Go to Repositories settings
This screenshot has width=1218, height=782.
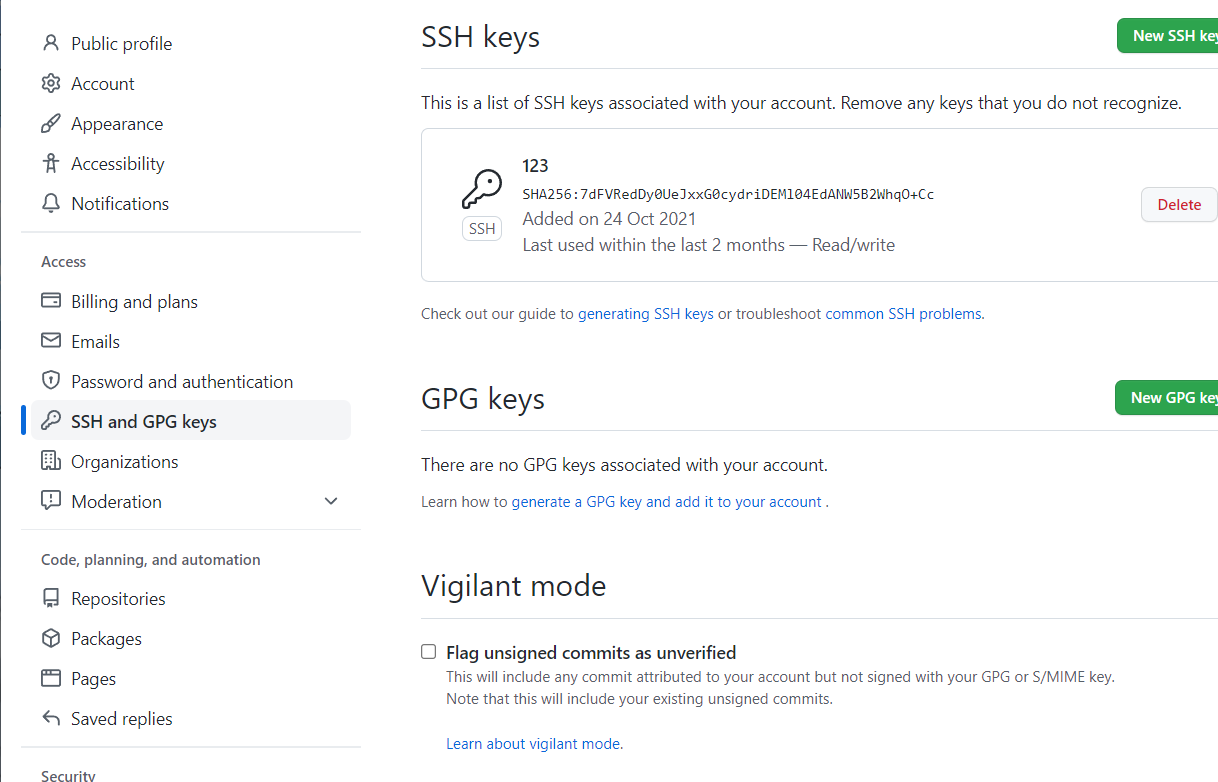point(118,599)
